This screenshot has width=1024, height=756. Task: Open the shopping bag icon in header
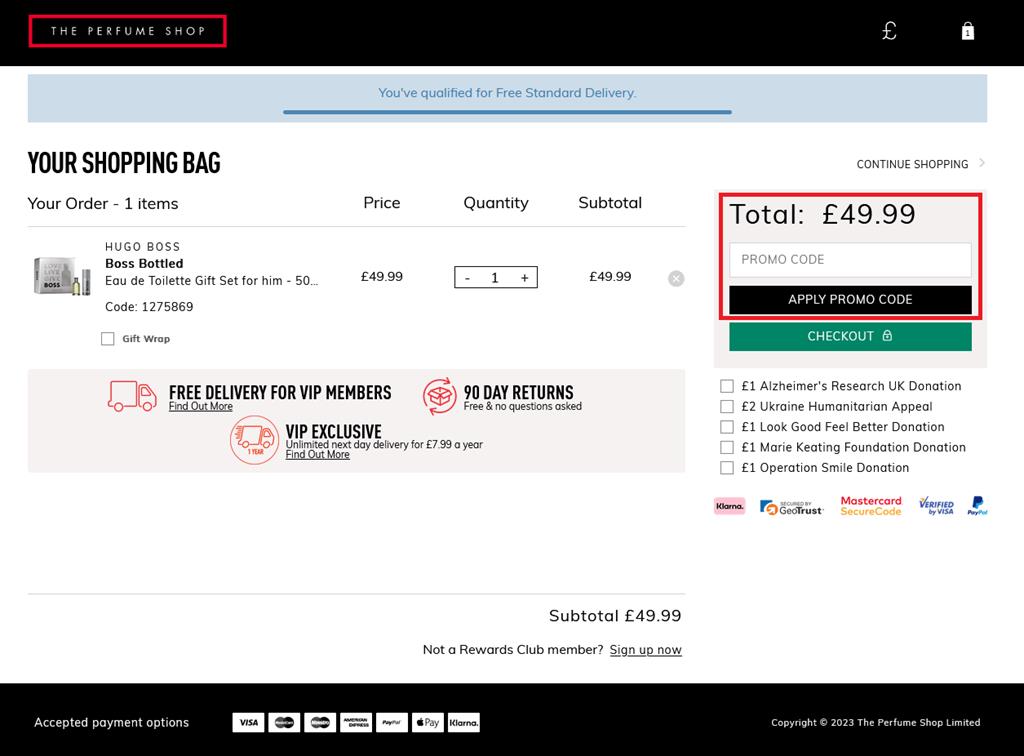point(968,31)
